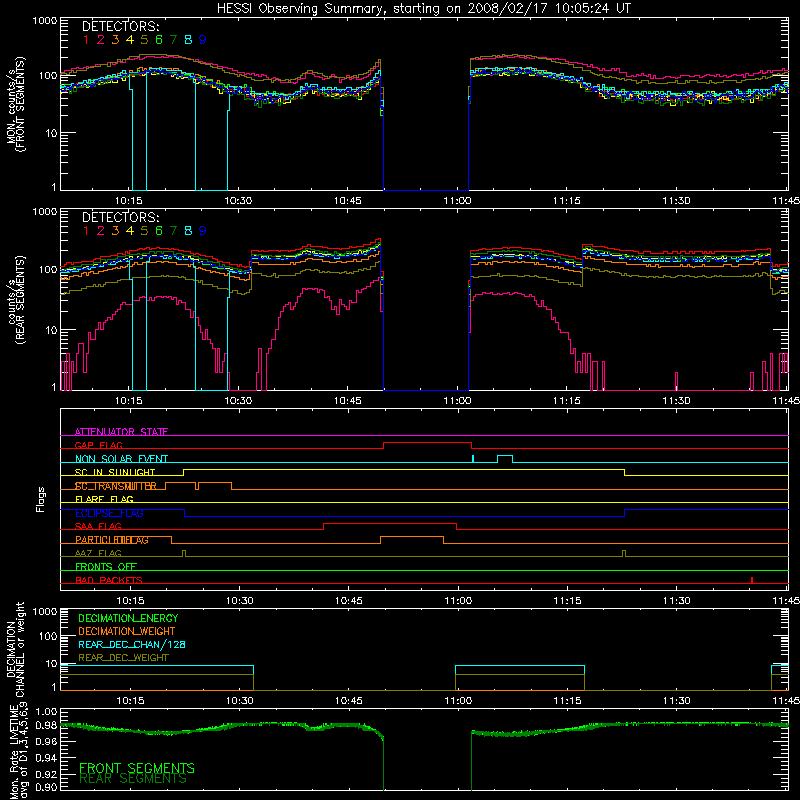Viewport: 800px width, 800px height.
Task: Pick detector 1 in the rear segments legend
Action: 86,231
